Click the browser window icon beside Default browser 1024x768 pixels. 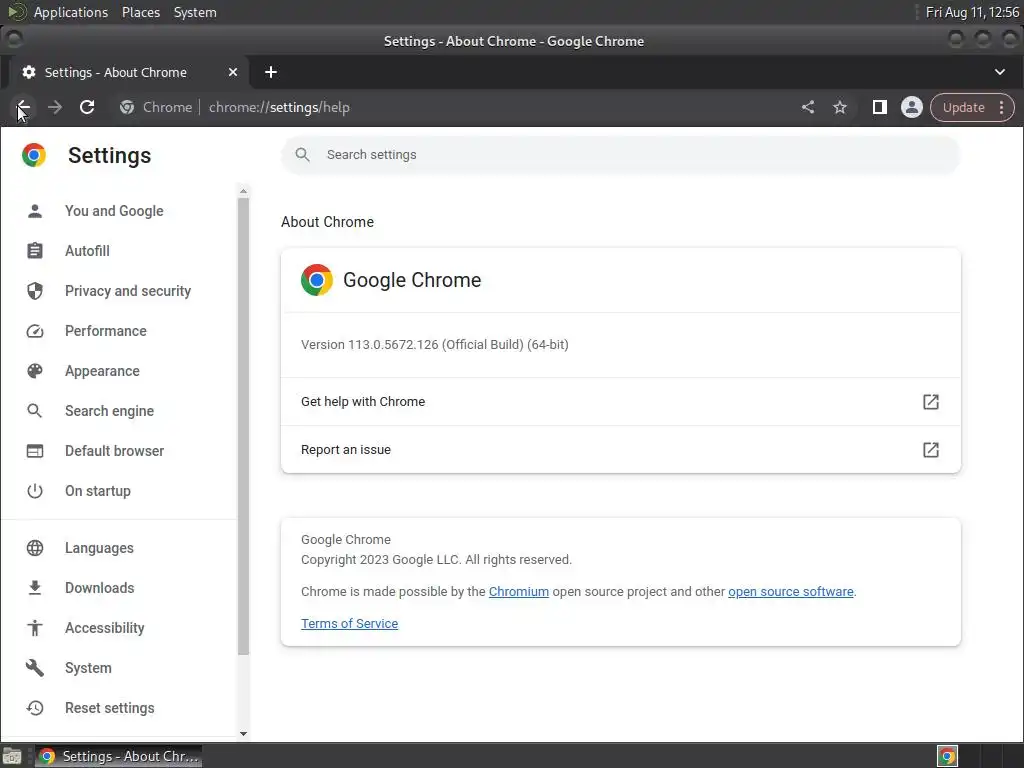[35, 451]
